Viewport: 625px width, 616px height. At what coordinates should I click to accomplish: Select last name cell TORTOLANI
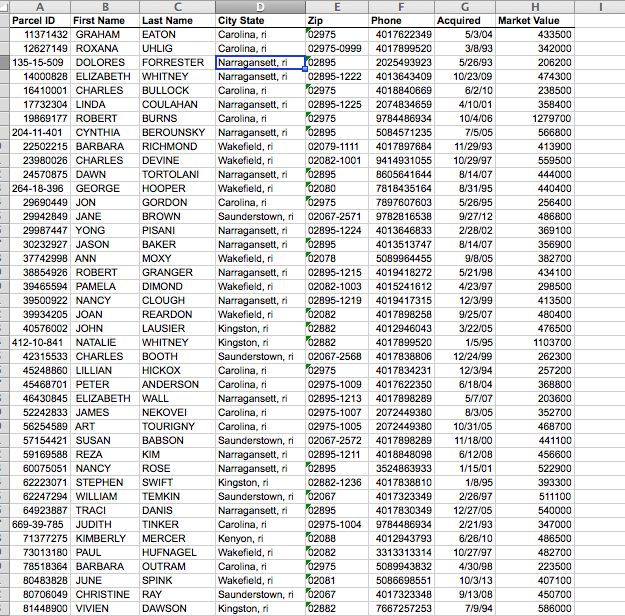point(177,174)
